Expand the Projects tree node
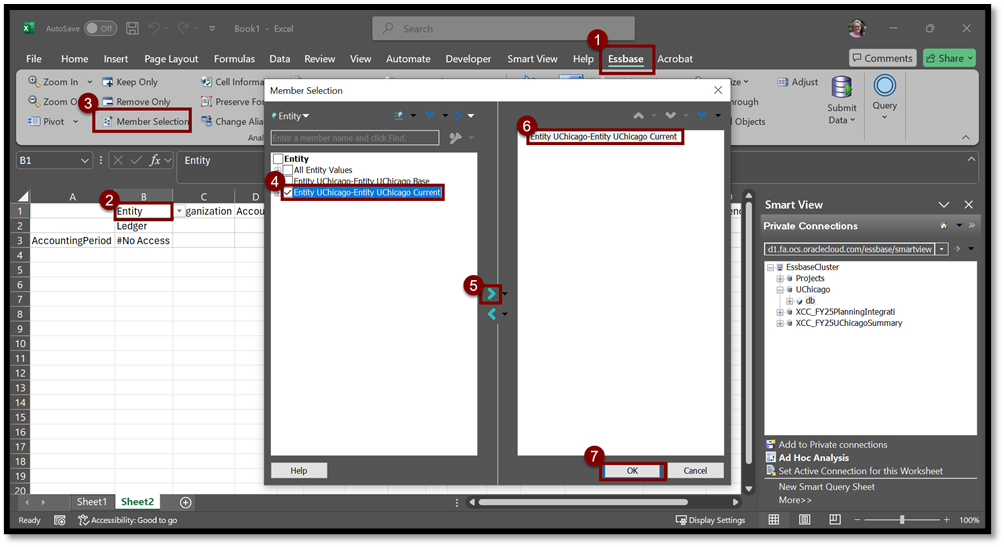This screenshot has height=547, width=1004. [x=780, y=279]
